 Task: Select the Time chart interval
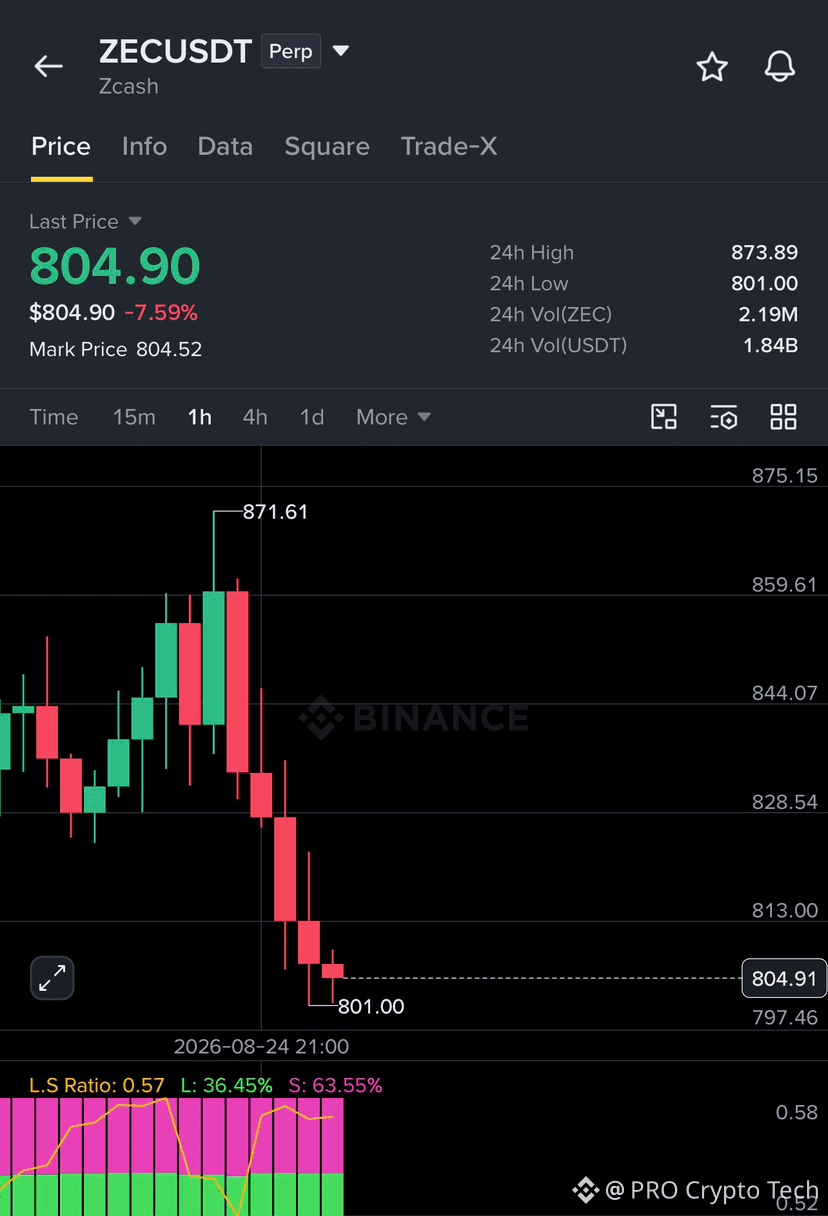[x=54, y=417]
